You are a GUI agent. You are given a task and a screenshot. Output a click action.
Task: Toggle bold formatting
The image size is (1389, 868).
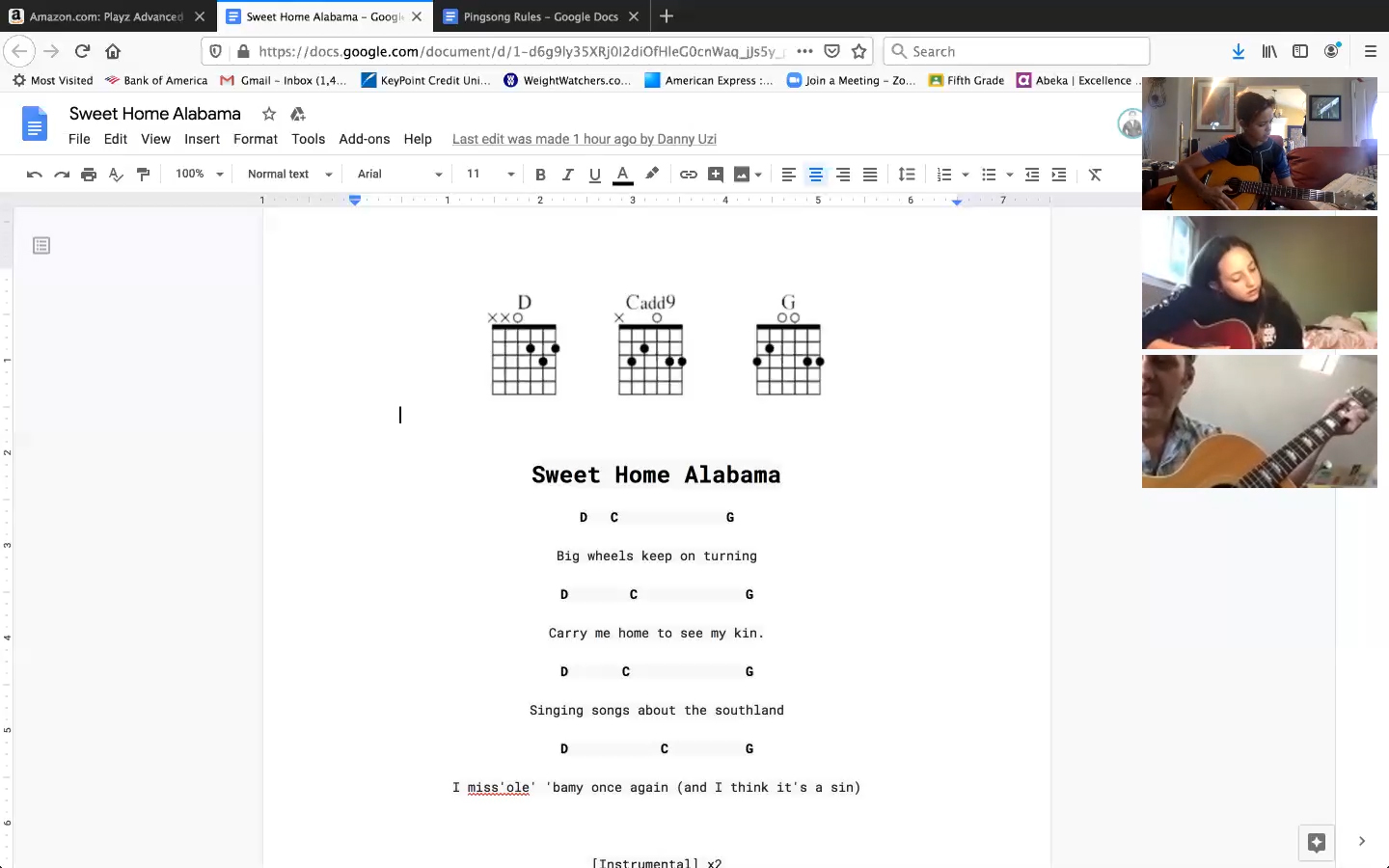coord(540,175)
